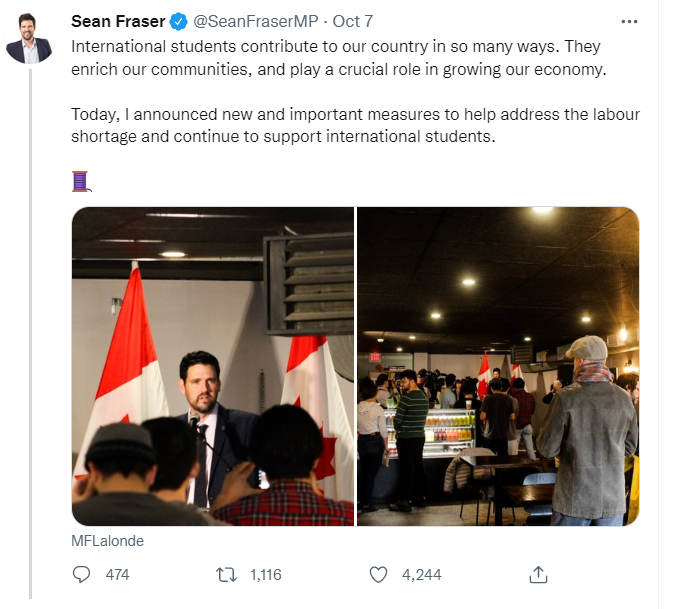Open the left photo of speaker

click(213, 366)
